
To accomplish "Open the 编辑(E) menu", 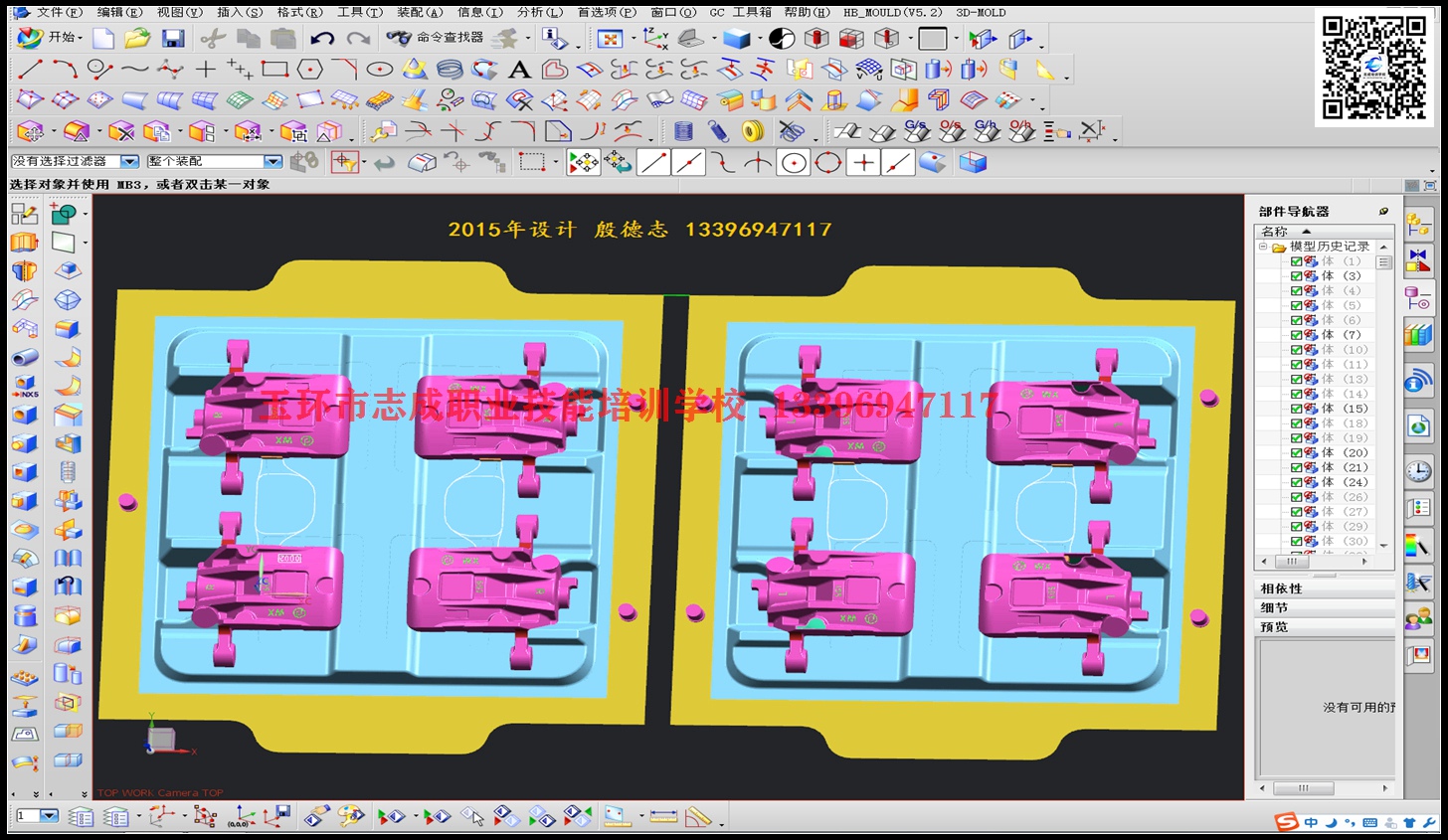I will 119,12.
